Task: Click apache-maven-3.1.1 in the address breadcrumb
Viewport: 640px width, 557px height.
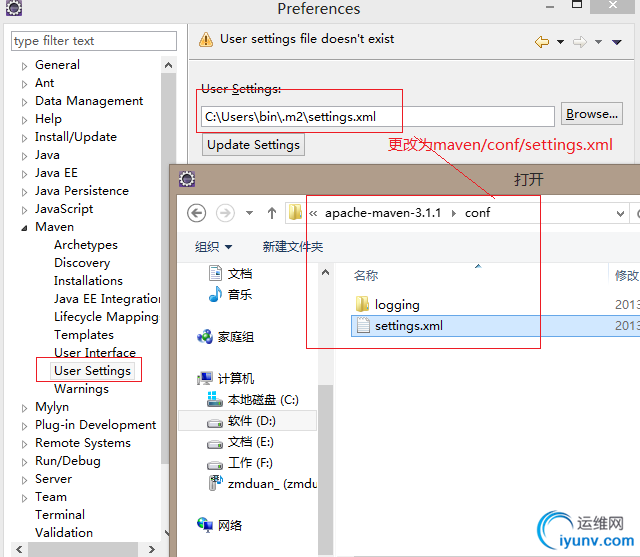Action: [x=383, y=213]
